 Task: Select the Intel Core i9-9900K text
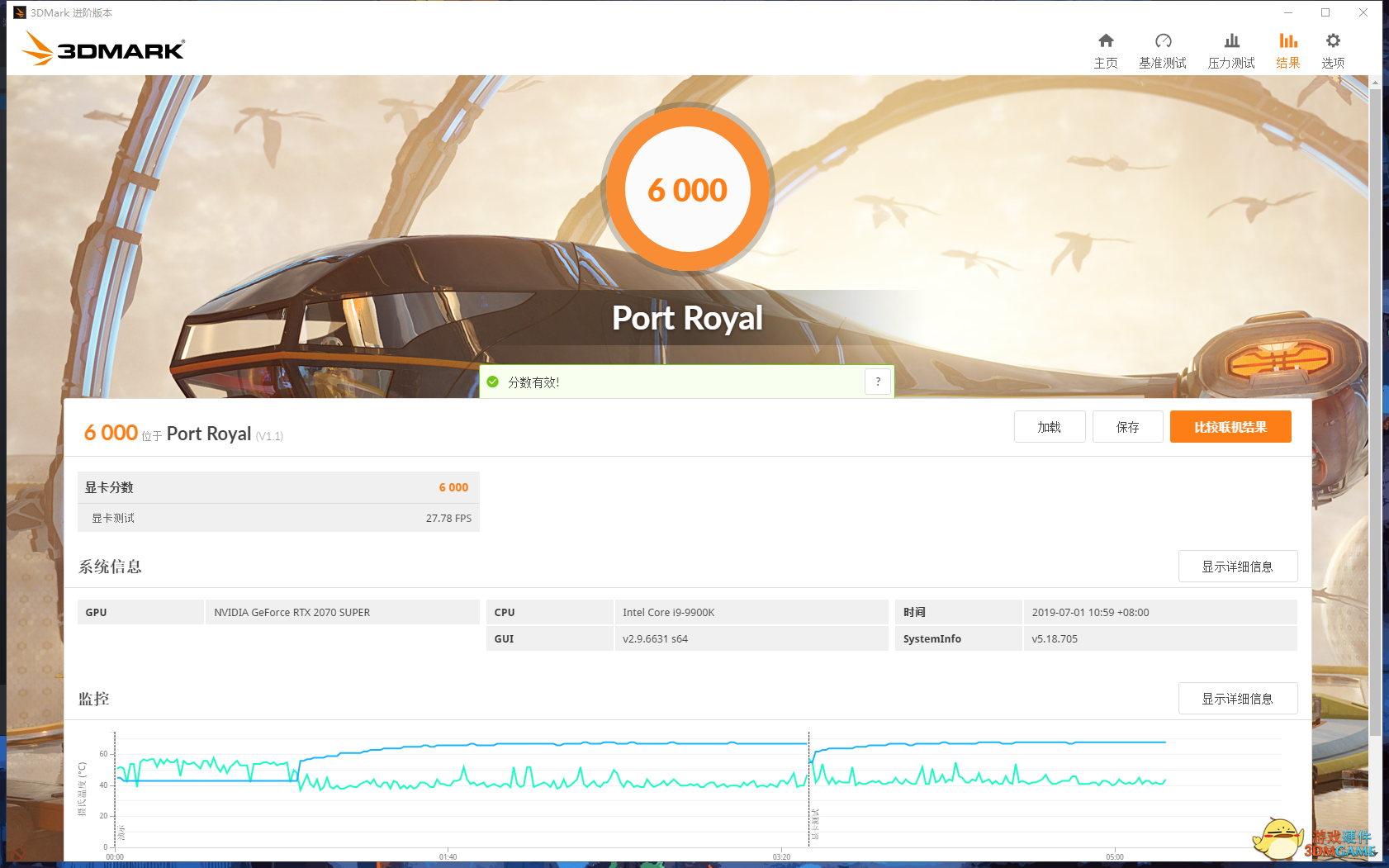click(668, 613)
